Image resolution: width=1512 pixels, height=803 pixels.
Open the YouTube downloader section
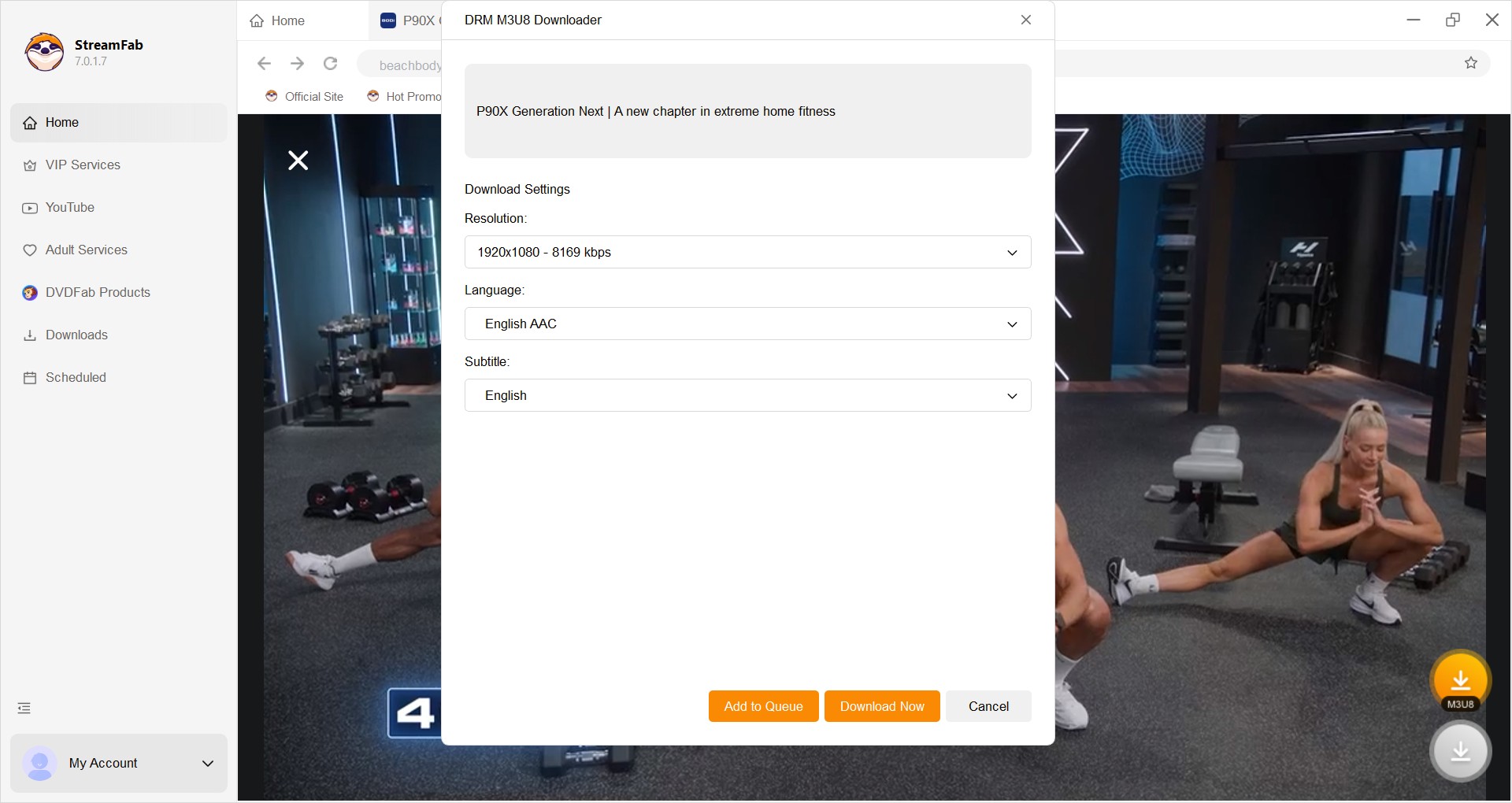point(69,208)
